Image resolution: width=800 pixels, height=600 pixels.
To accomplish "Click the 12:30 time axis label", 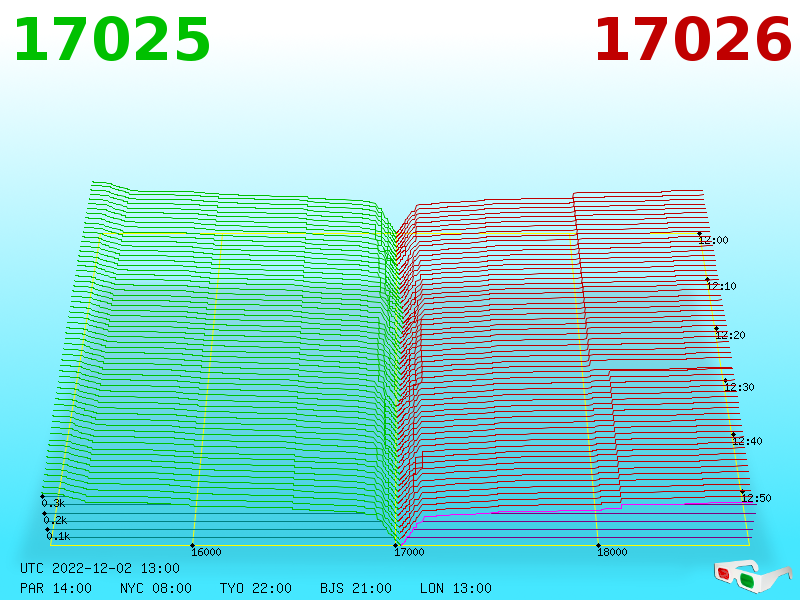I will pyautogui.click(x=739, y=387).
